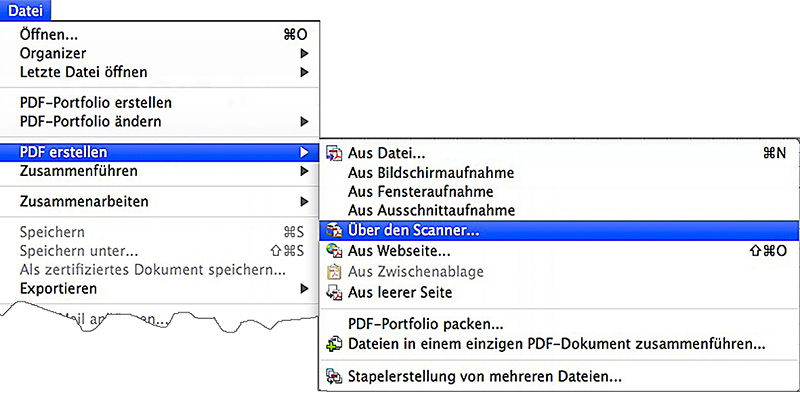Choose Öffnen... from the Datei menu

(x=50, y=34)
